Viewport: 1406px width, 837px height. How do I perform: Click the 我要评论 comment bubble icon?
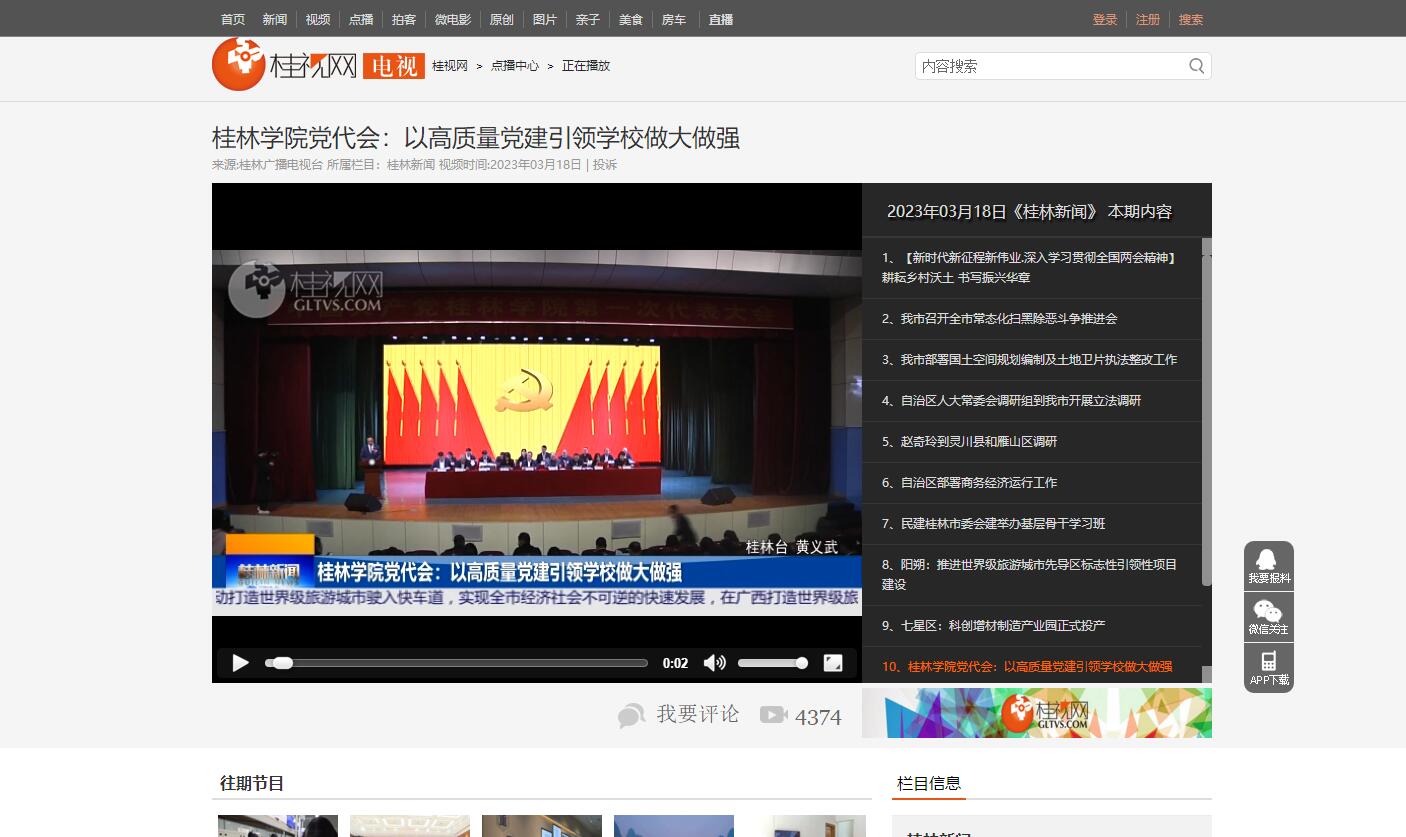tap(631, 715)
